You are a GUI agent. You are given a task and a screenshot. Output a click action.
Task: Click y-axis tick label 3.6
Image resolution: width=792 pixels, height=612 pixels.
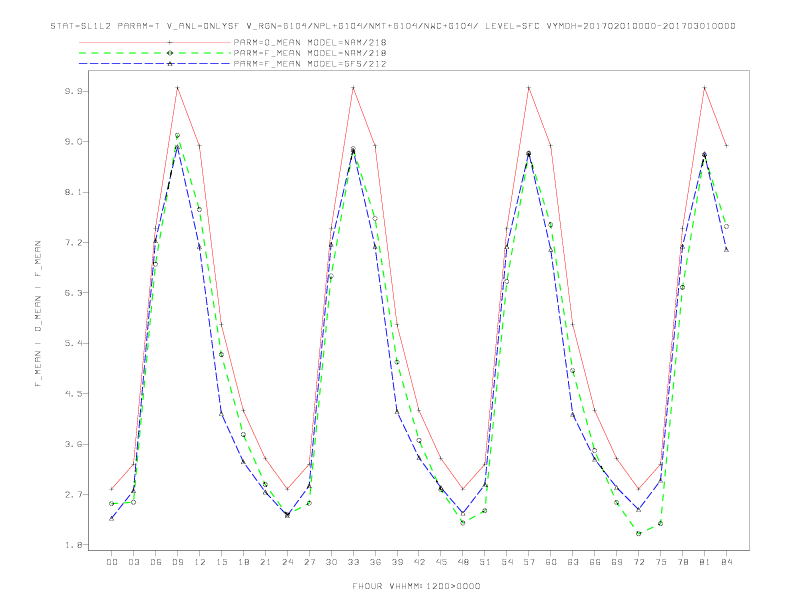pyautogui.click(x=73, y=444)
